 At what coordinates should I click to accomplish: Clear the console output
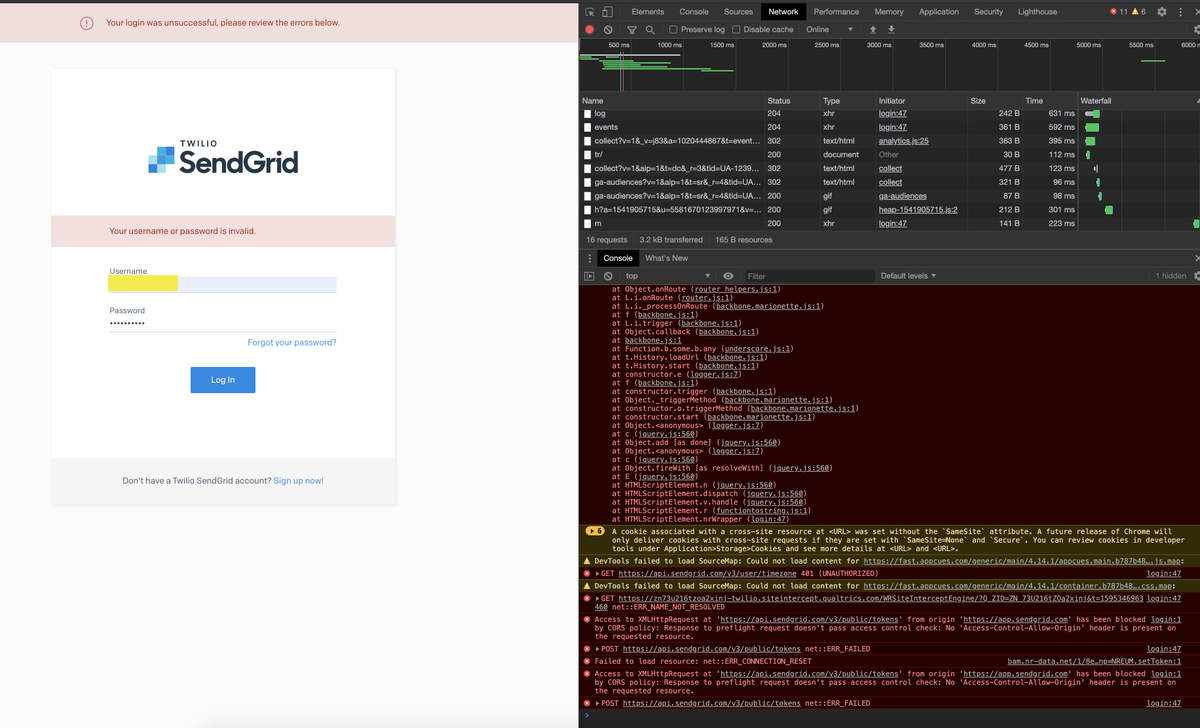[x=608, y=276]
